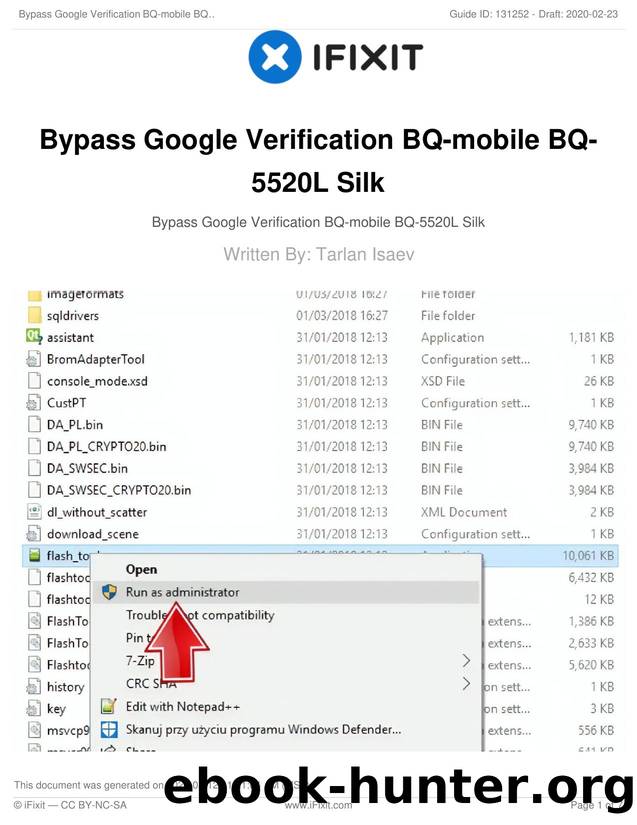Click the BromAdapterTool settings file icon

click(x=34, y=359)
